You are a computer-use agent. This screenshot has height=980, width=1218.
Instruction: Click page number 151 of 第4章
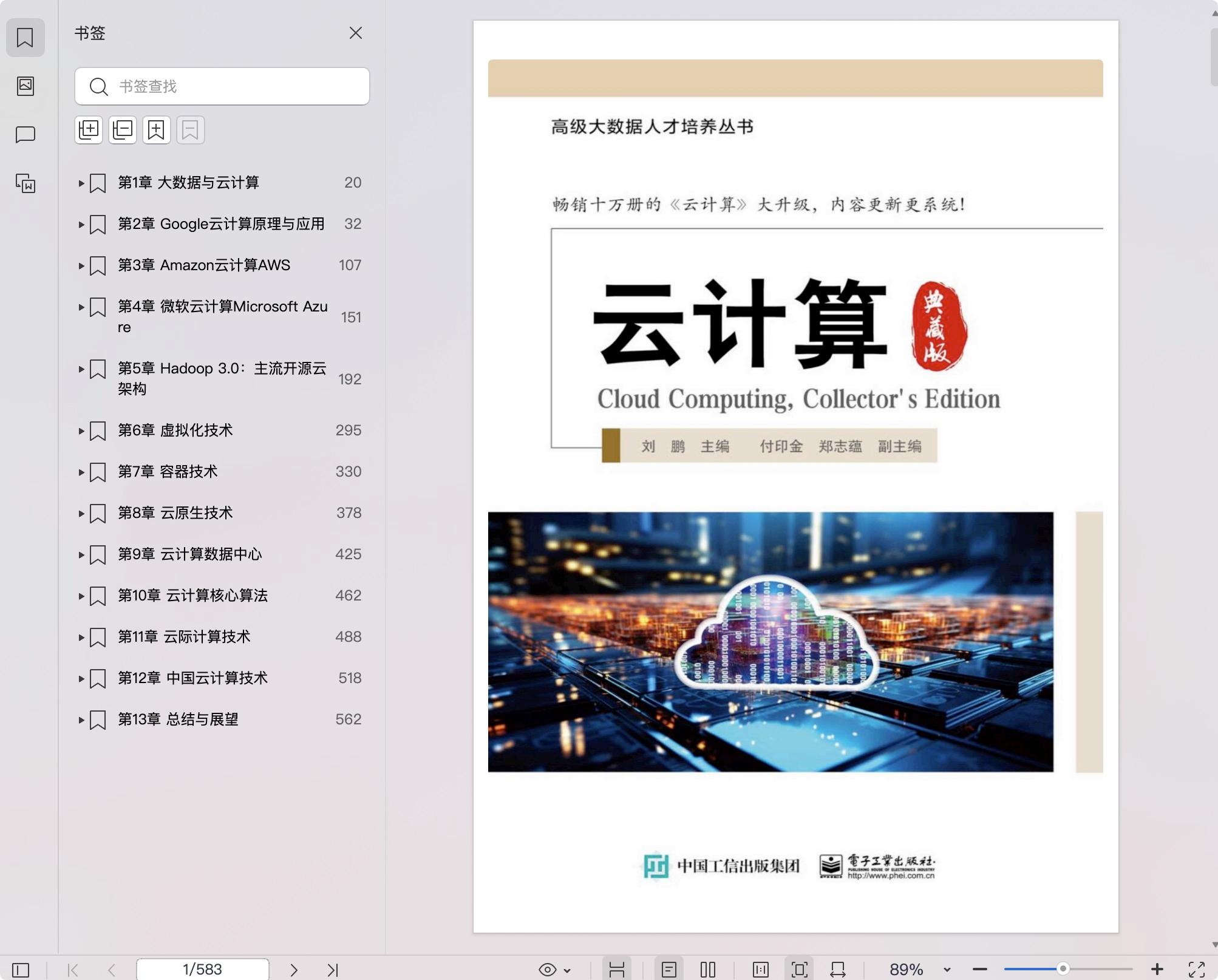(x=351, y=317)
